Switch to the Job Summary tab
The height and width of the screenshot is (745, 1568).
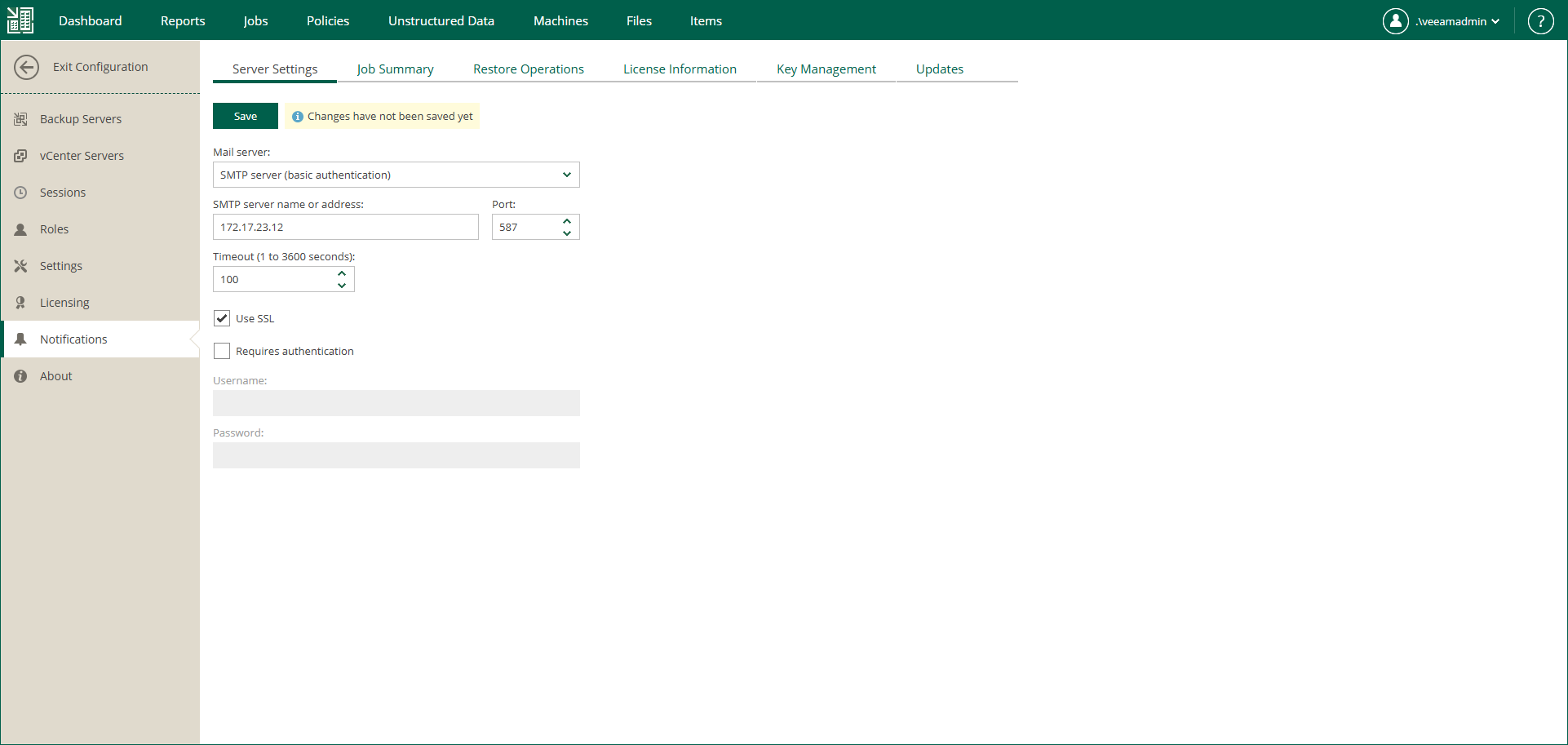click(x=395, y=69)
